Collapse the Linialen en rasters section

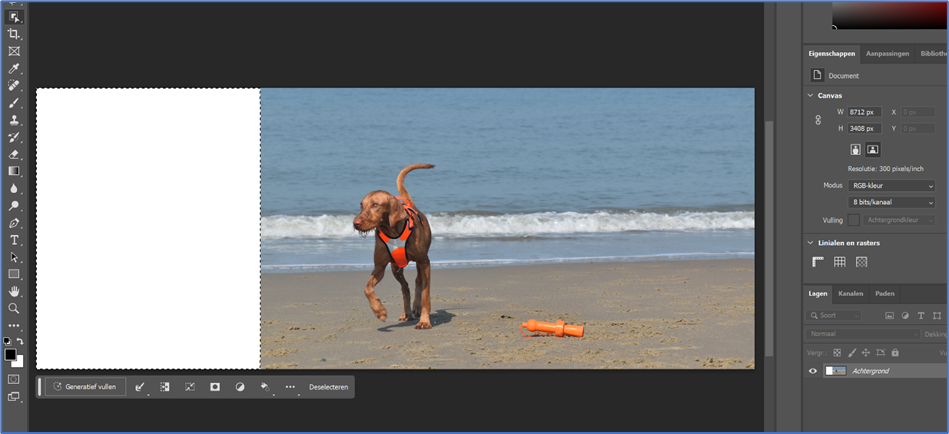pos(810,243)
